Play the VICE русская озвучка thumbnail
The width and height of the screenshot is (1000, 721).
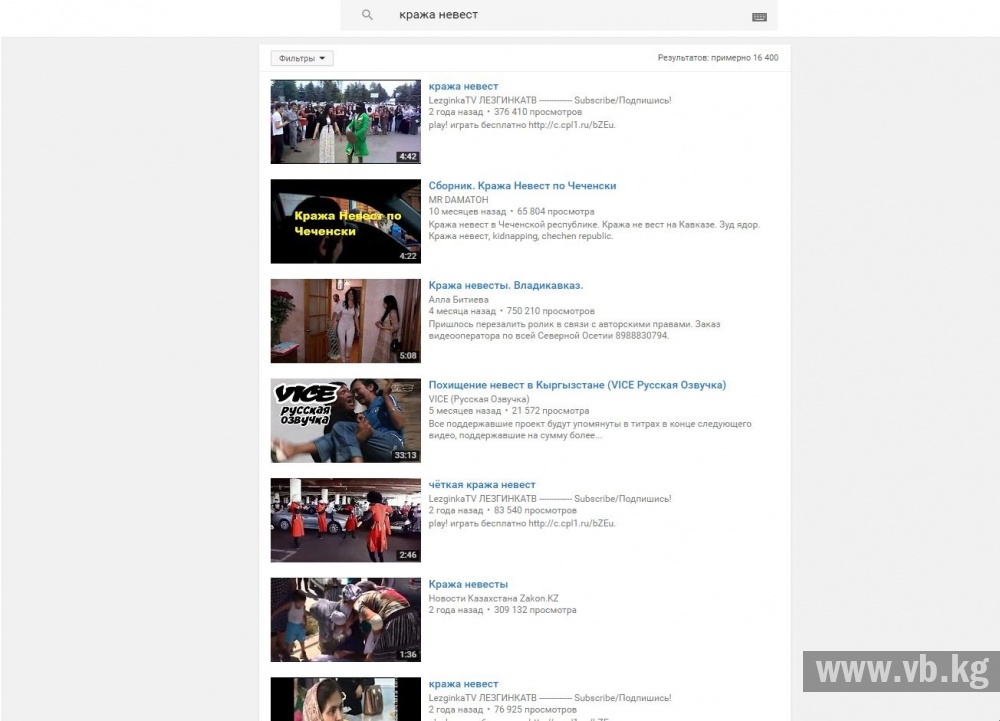tap(346, 421)
